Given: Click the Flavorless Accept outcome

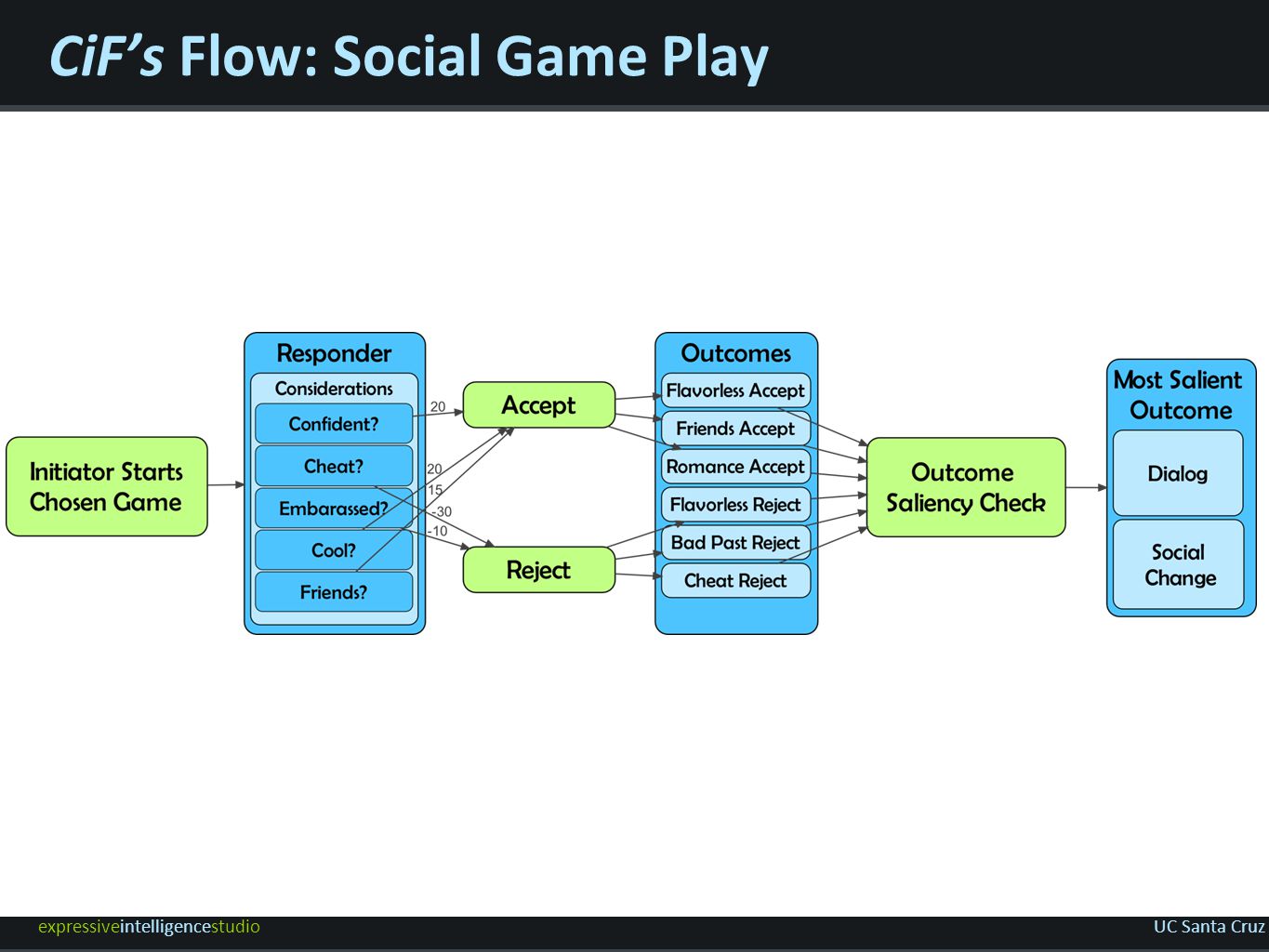Looking at the screenshot, I should (735, 390).
